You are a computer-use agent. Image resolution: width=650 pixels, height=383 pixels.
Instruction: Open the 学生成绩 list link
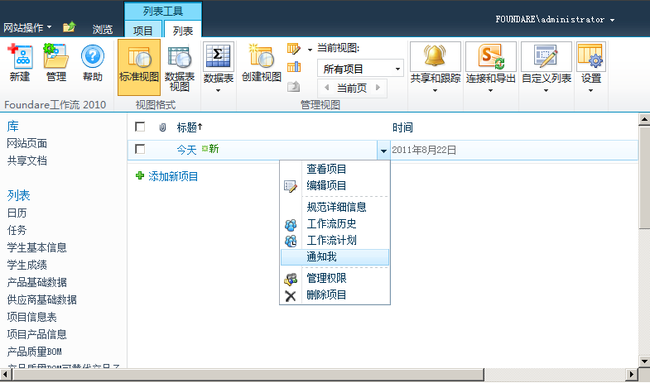[27, 265]
